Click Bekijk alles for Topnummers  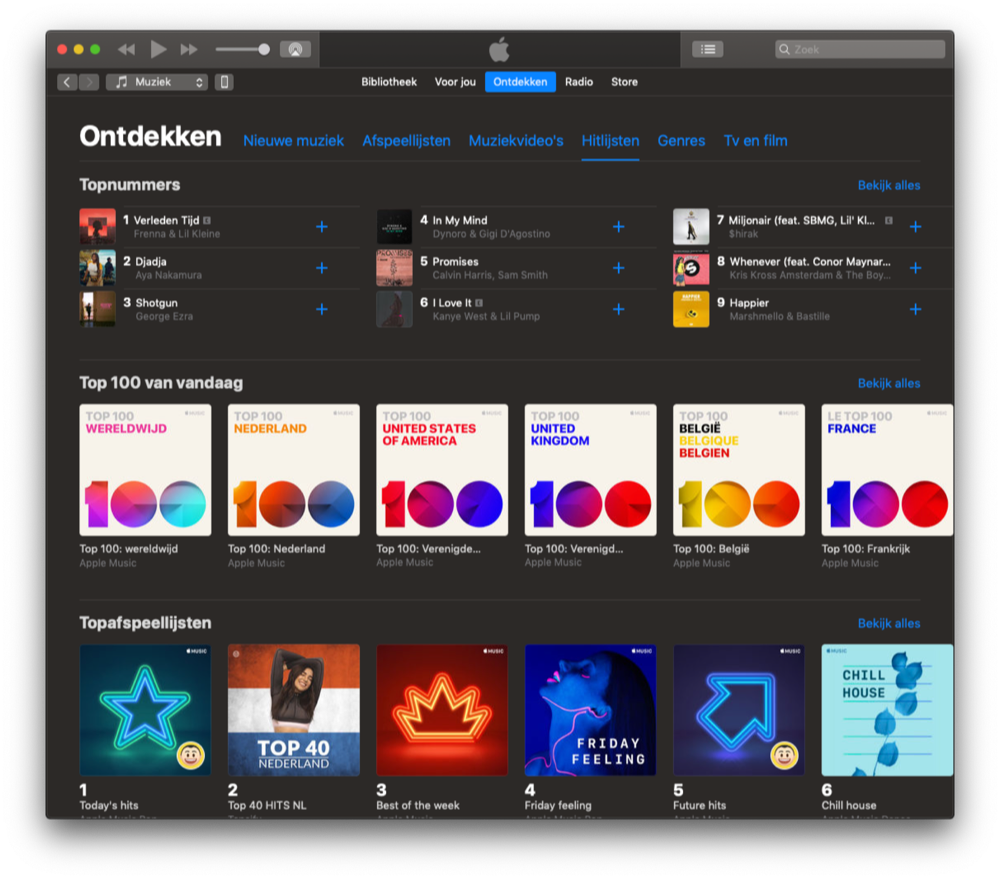coord(888,186)
